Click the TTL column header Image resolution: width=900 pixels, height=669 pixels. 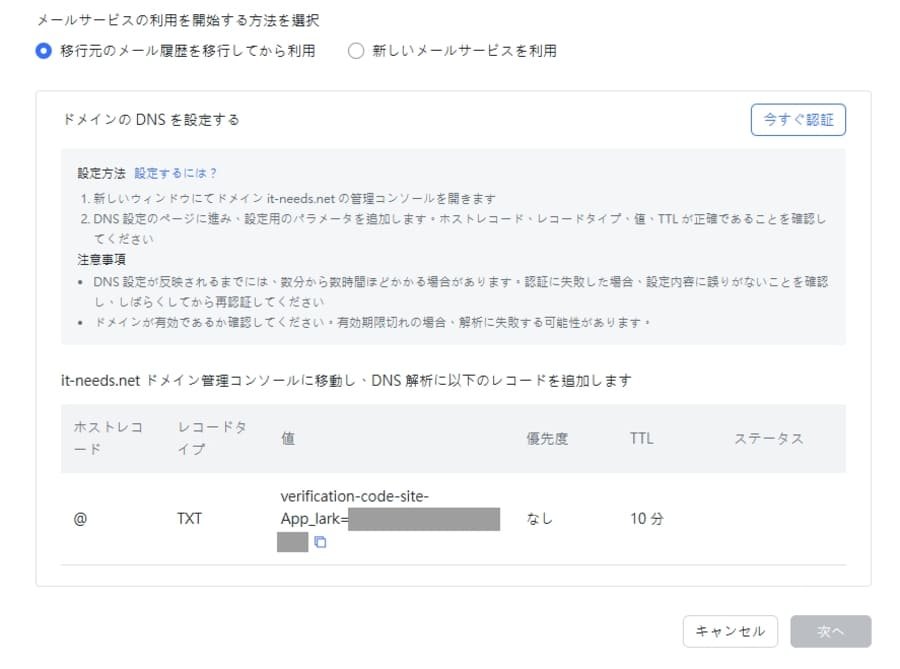coord(640,438)
